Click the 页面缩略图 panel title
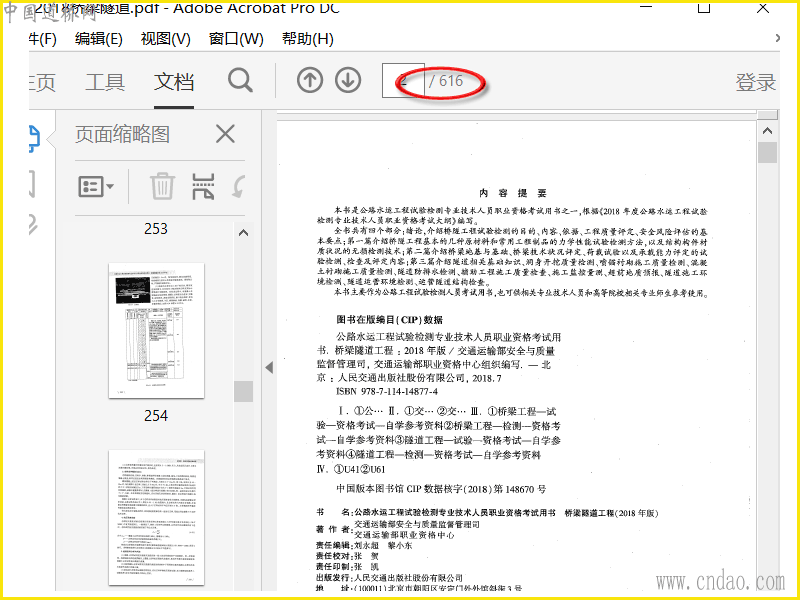Viewport: 800px width, 600px height. [122, 134]
